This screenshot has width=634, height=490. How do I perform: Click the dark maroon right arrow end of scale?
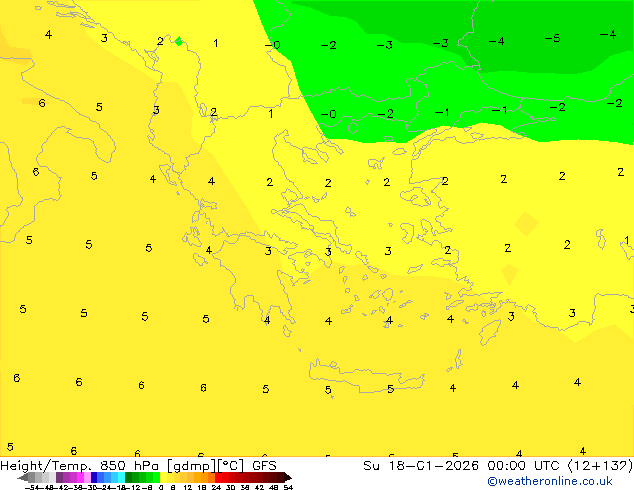point(288,478)
